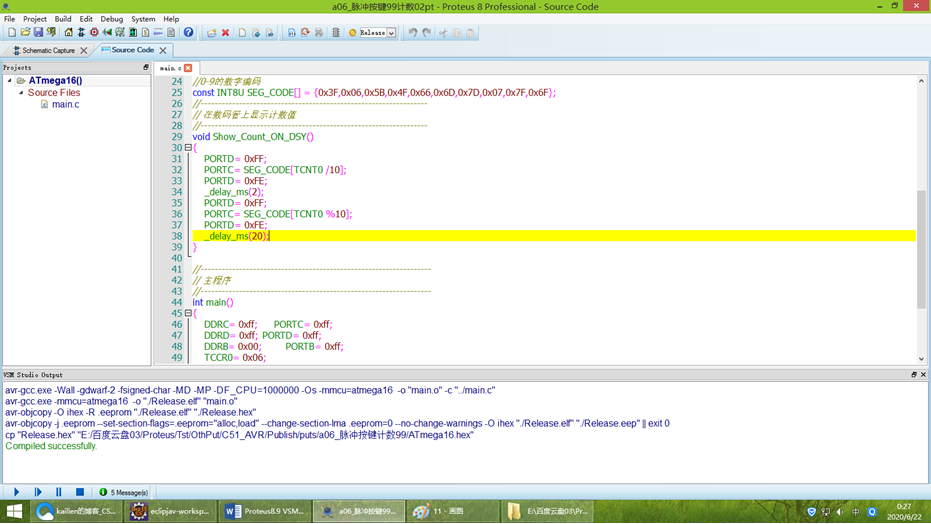Close the Schematic Capture tab
Screen dimensions: 931x524
pyautogui.click(x=84, y=50)
